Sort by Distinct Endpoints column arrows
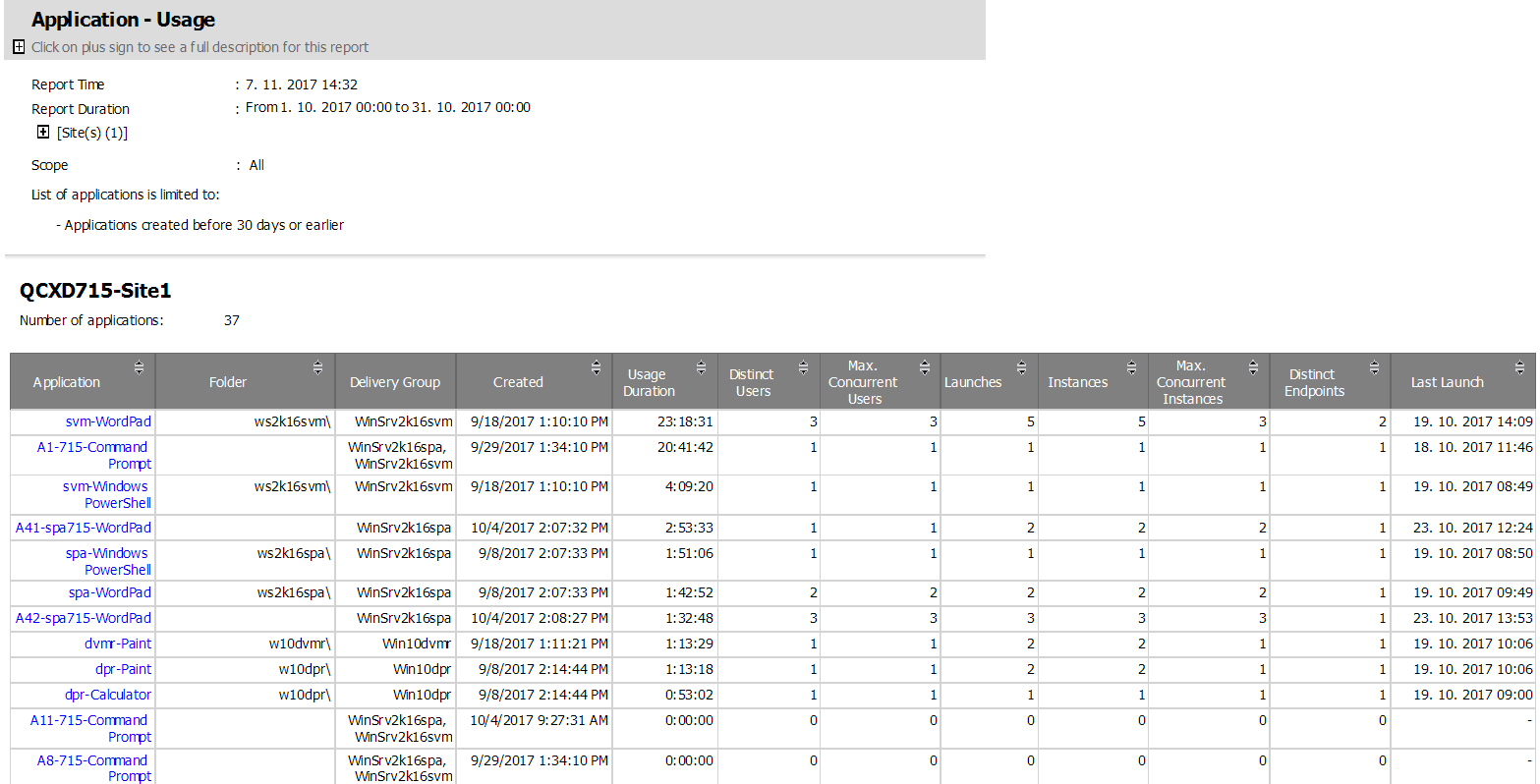This screenshot has height=784, width=1540. (1374, 367)
